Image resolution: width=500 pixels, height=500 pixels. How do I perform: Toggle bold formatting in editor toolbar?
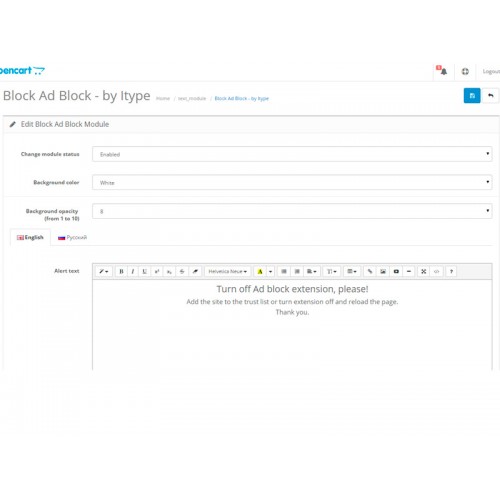point(121,271)
